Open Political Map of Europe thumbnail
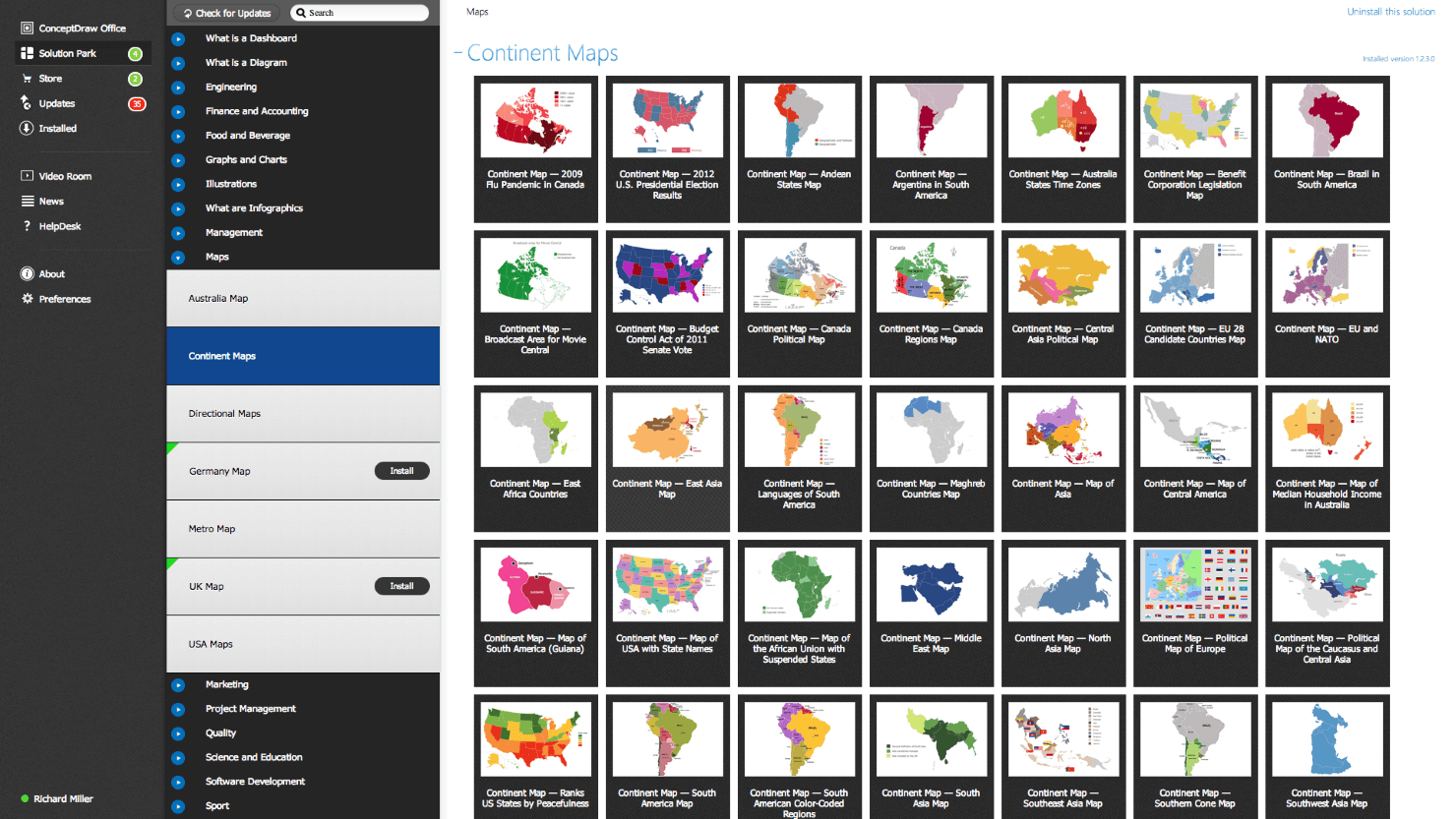Screen dimensions: 1456x819 [x=1194, y=613]
